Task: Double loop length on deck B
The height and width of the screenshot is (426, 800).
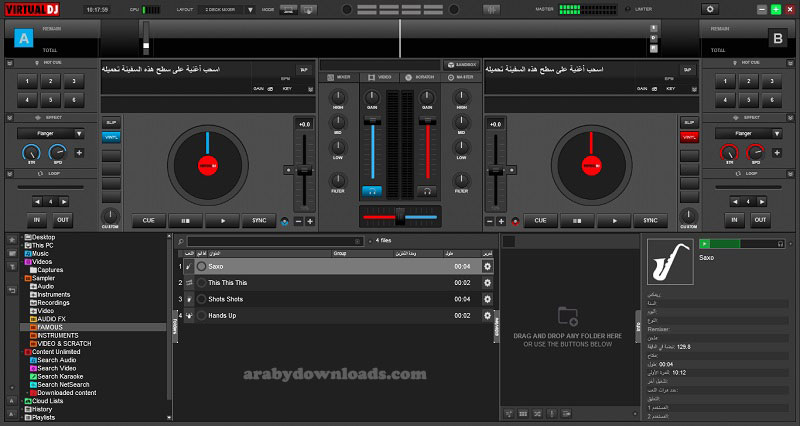Action: click(x=762, y=202)
